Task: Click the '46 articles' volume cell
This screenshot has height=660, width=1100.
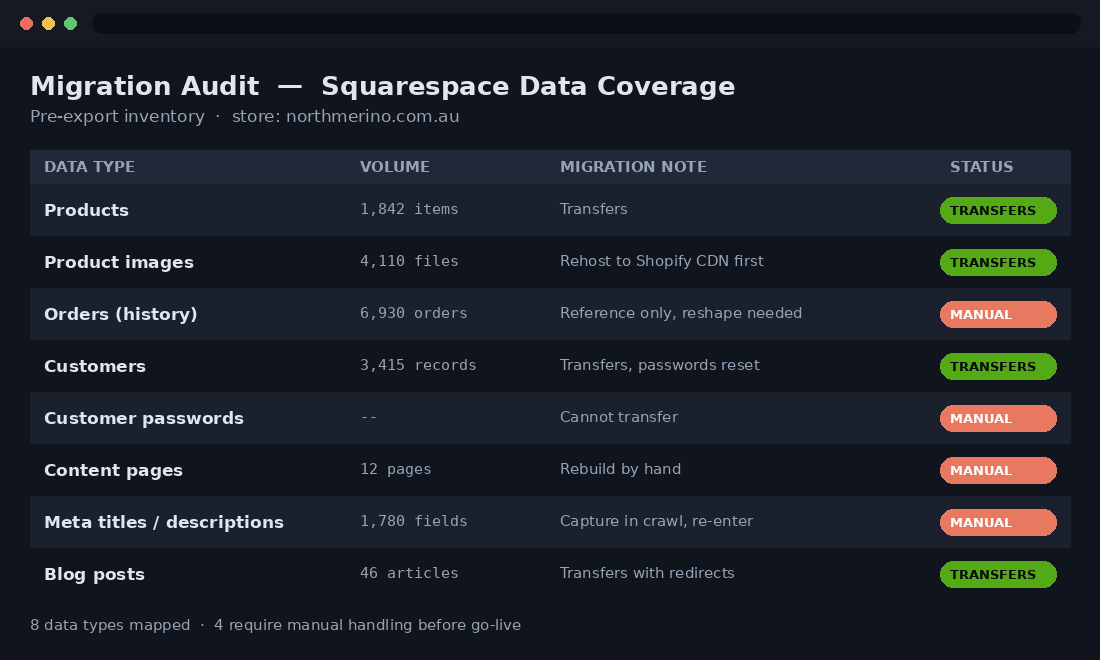Action: tap(409, 572)
